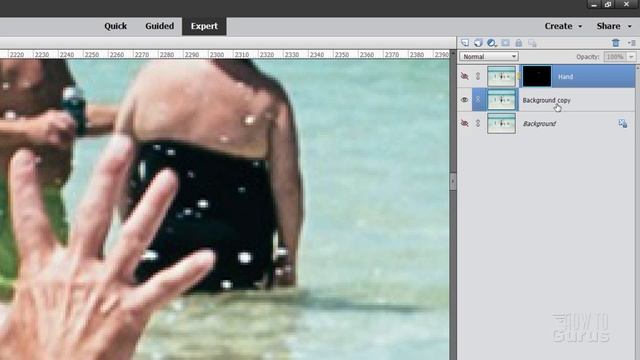Delete layer trash icon
The width and height of the screenshot is (640, 360).
click(616, 42)
